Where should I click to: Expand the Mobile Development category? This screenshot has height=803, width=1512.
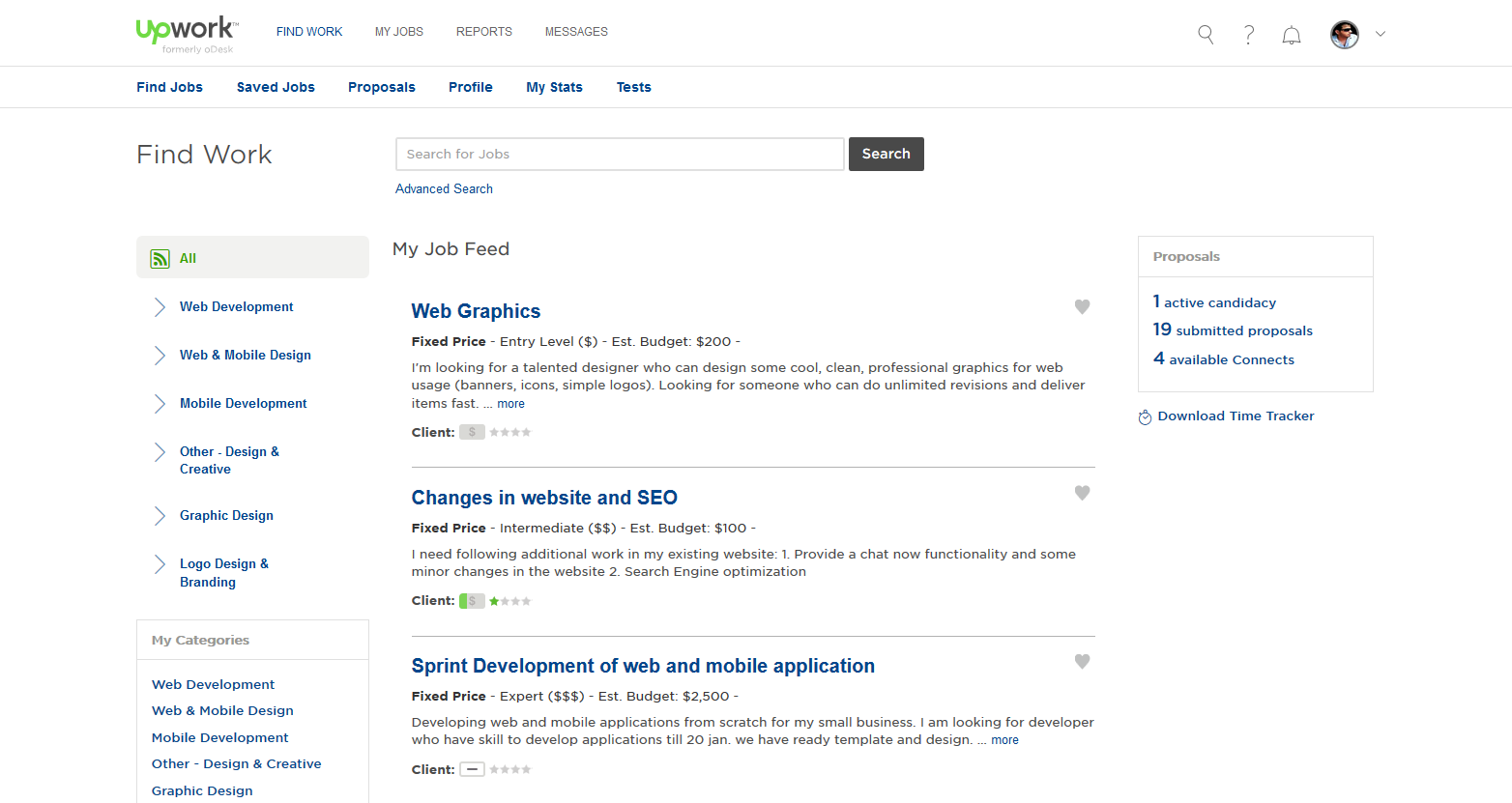pos(158,403)
